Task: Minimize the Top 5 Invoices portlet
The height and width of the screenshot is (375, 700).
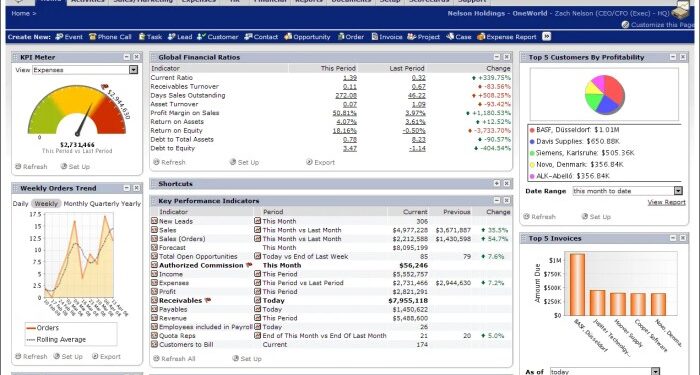Action: pos(673,238)
